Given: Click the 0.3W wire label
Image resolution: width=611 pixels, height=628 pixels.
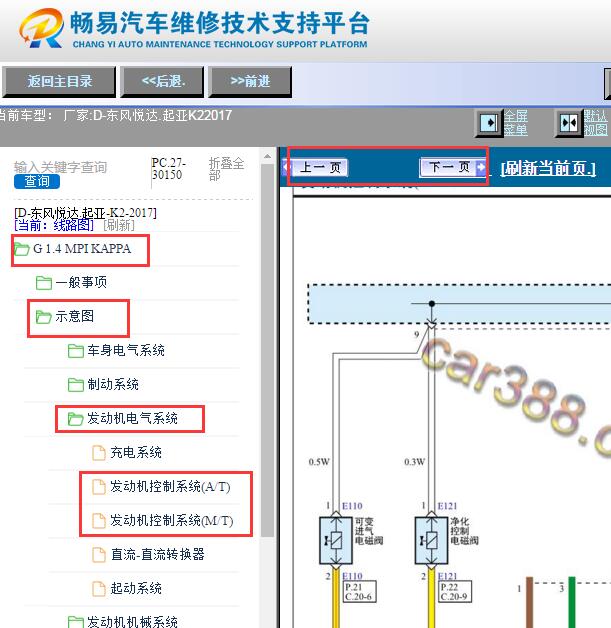Looking at the screenshot, I should coord(415,462).
